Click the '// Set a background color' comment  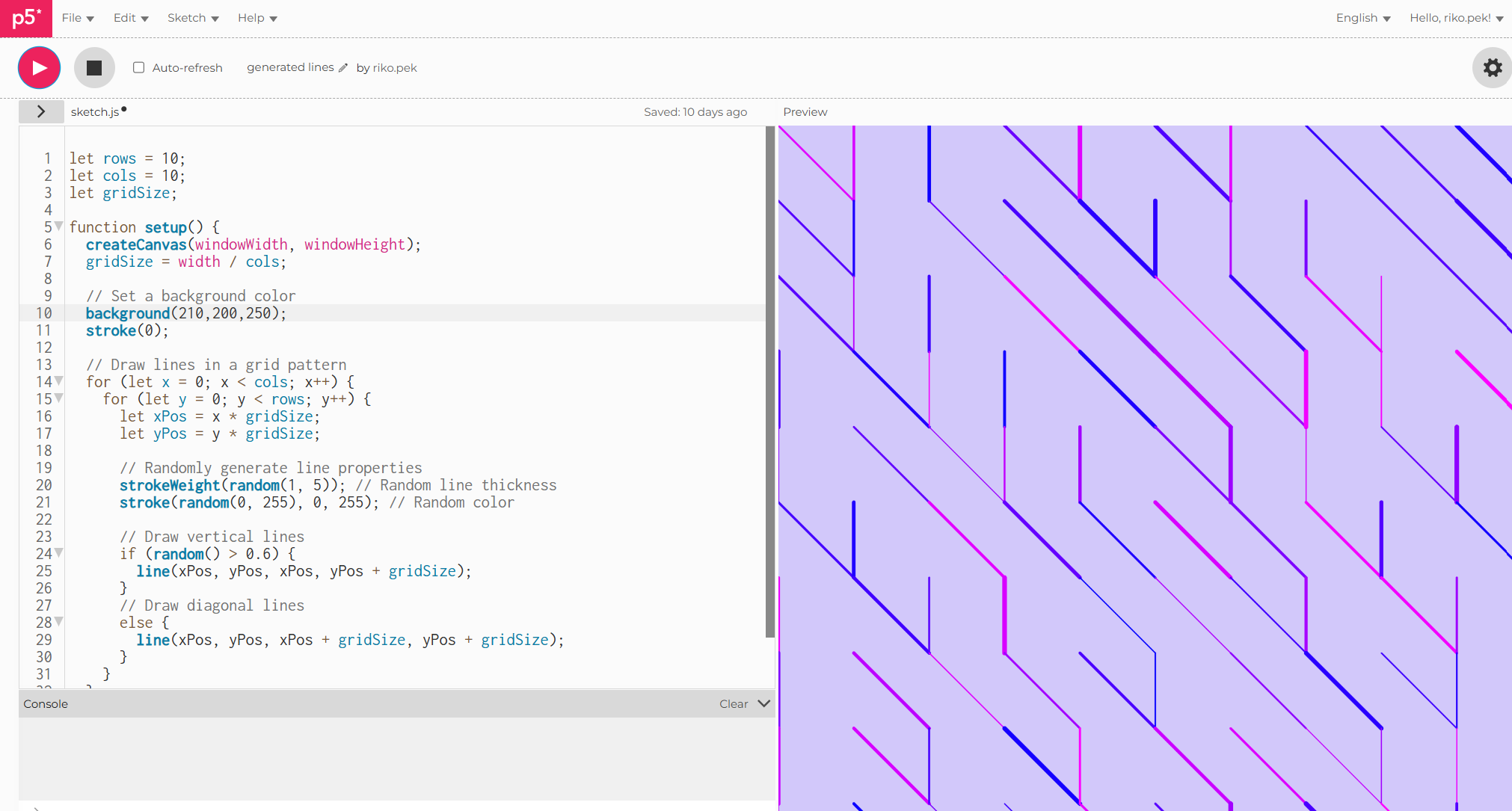(191, 296)
